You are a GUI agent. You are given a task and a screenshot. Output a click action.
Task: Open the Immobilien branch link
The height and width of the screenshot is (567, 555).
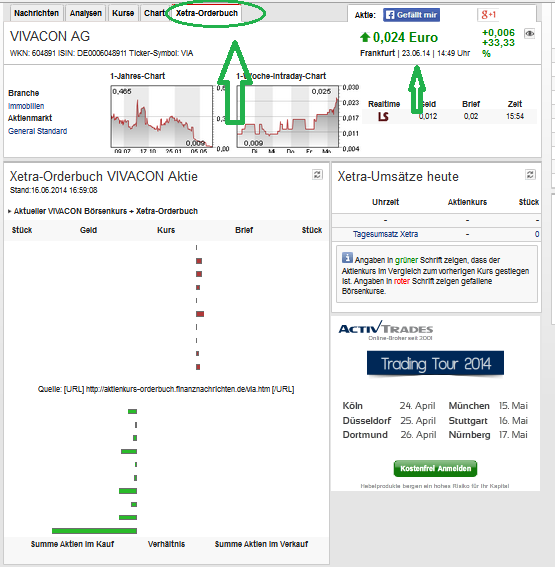(x=26, y=106)
